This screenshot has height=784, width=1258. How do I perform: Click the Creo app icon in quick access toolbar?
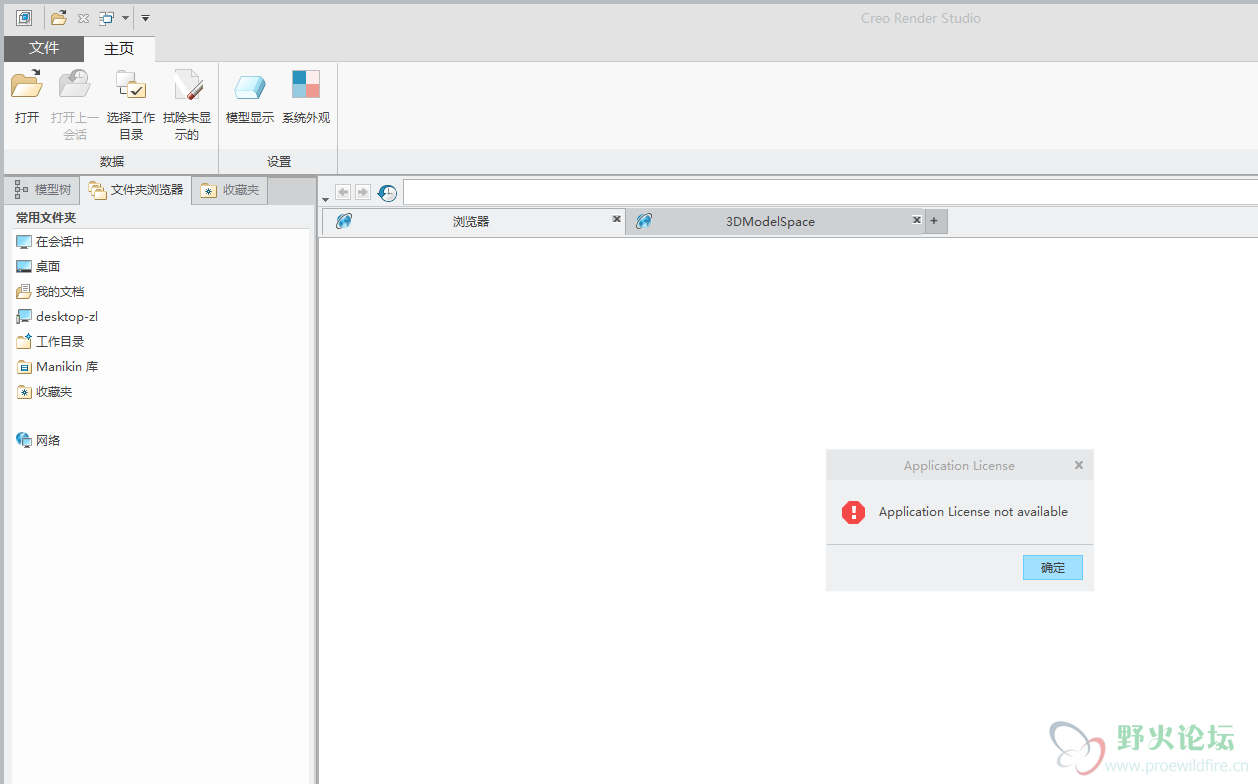click(x=24, y=18)
